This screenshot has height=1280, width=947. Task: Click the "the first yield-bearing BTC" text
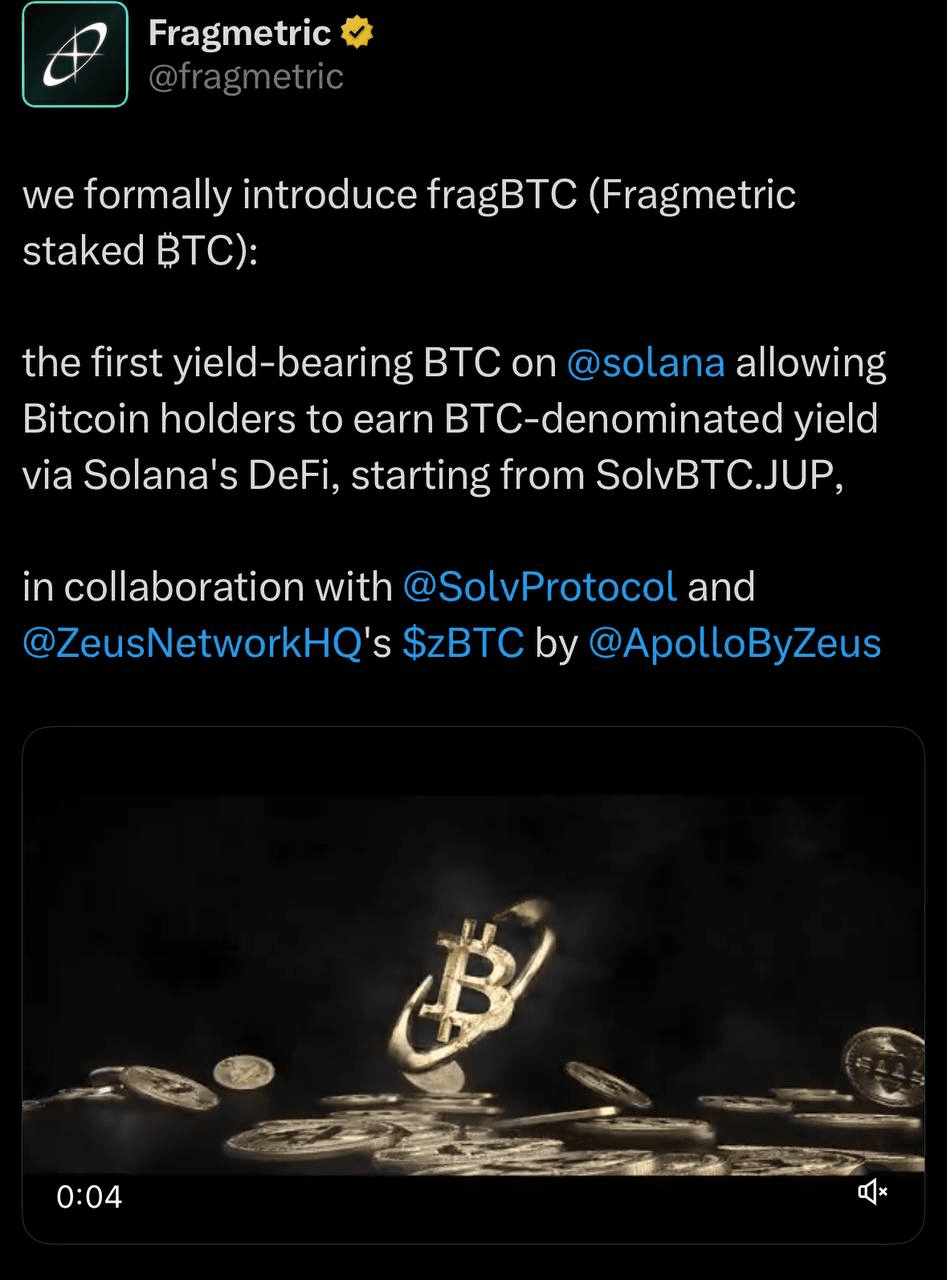[262, 362]
